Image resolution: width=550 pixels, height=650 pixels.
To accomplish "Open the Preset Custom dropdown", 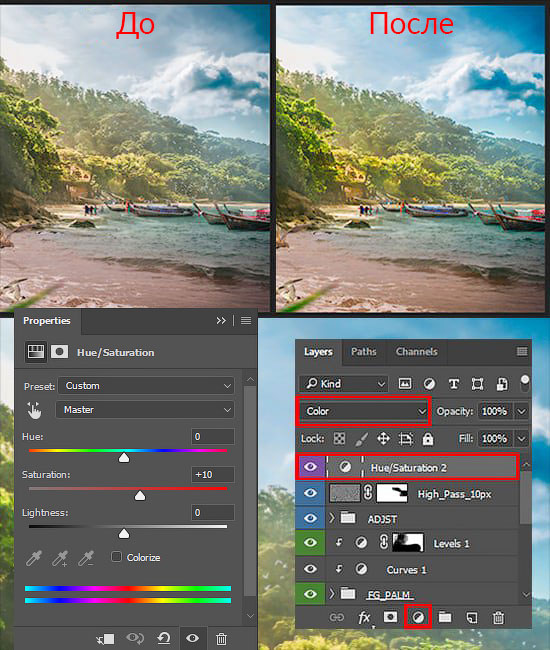I will [146, 386].
